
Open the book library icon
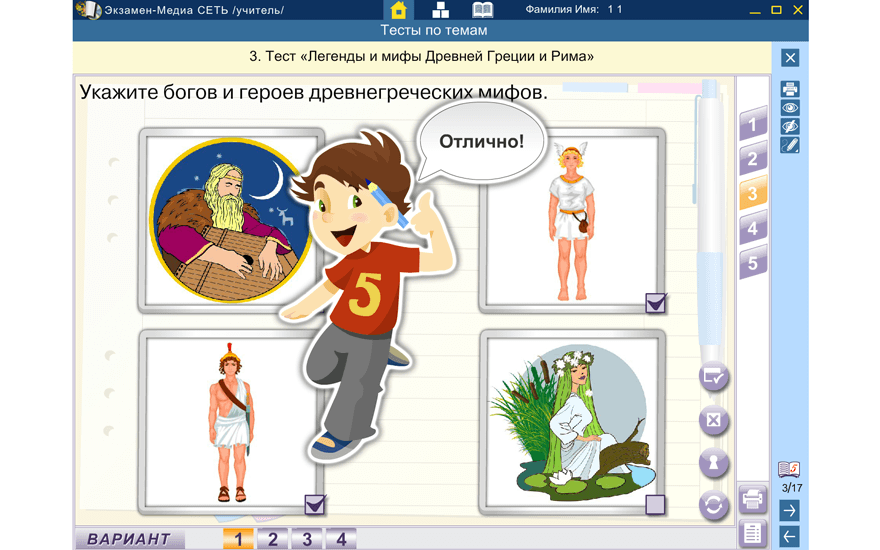coord(482,10)
